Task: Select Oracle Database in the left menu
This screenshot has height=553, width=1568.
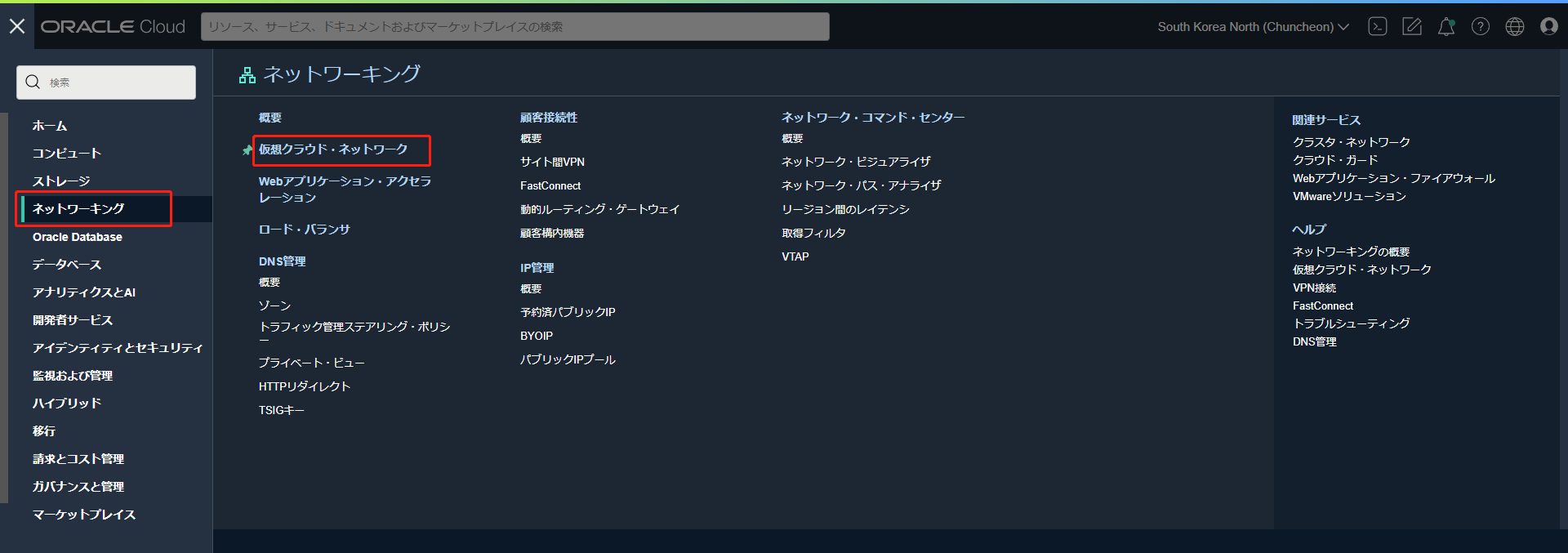Action: pyautogui.click(x=78, y=237)
